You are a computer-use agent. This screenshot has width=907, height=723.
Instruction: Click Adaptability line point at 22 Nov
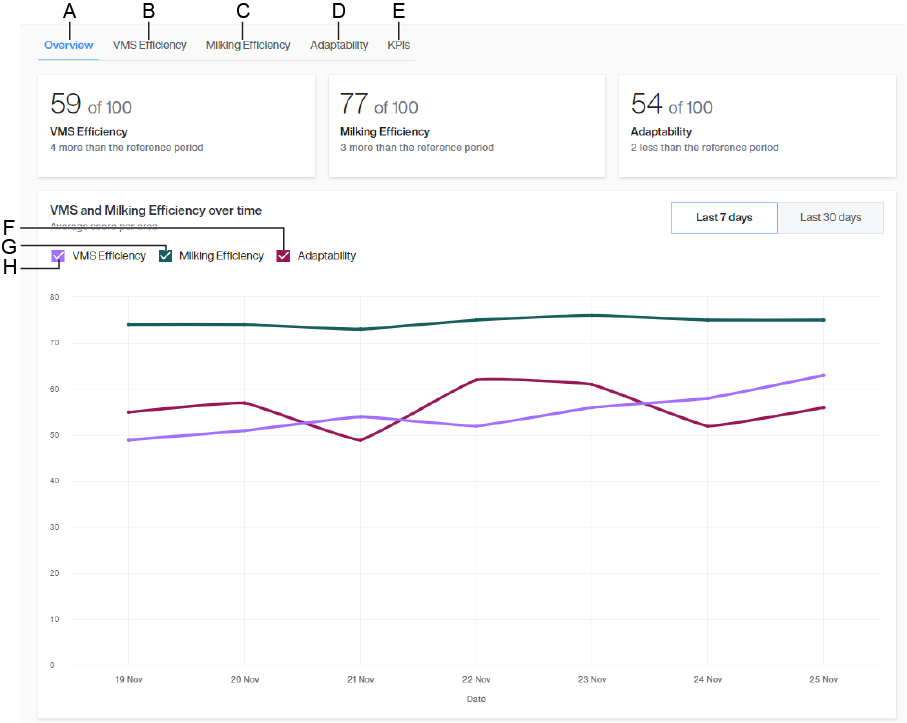point(476,380)
